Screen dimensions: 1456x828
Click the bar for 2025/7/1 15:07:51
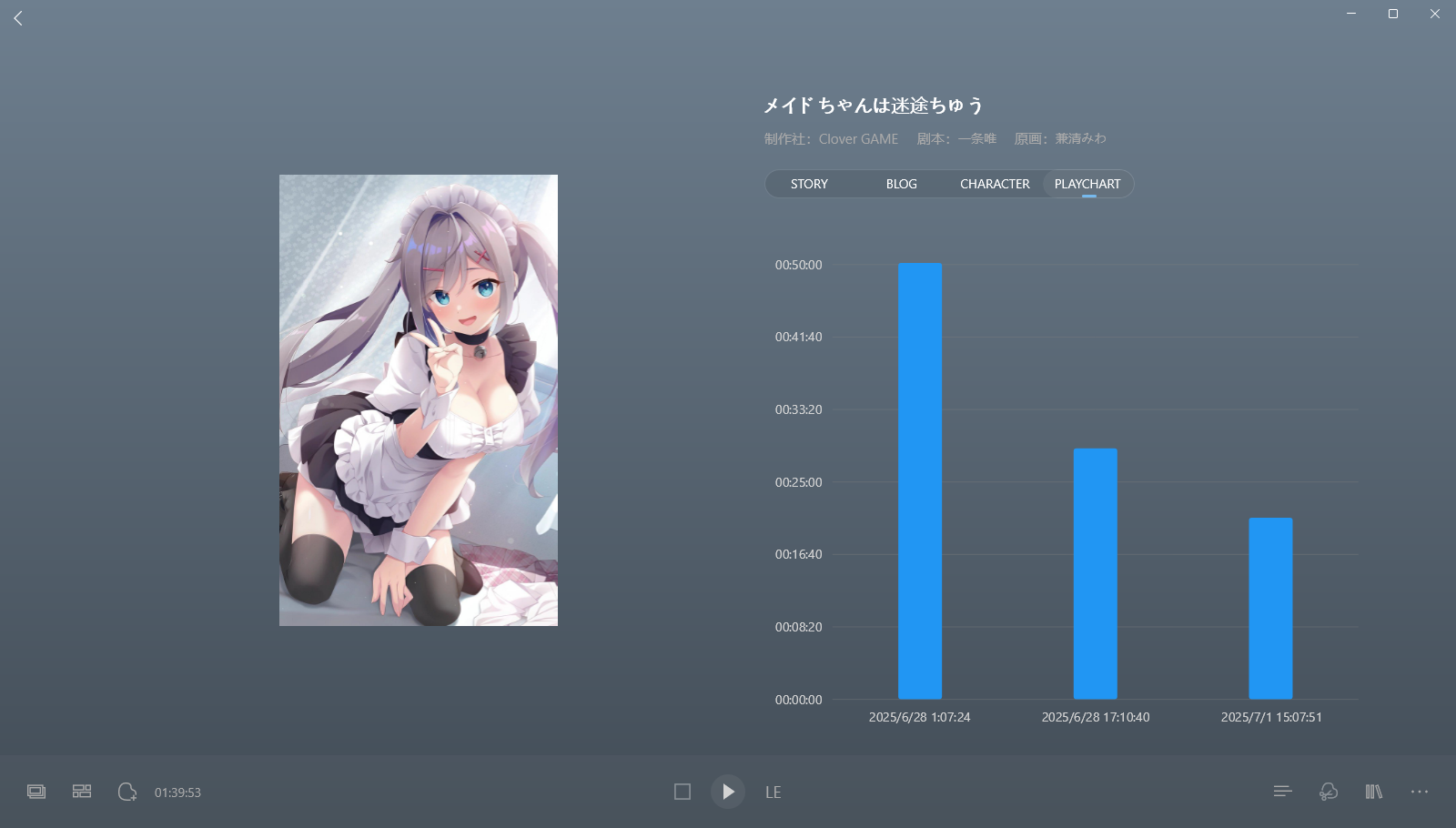[x=1270, y=609]
